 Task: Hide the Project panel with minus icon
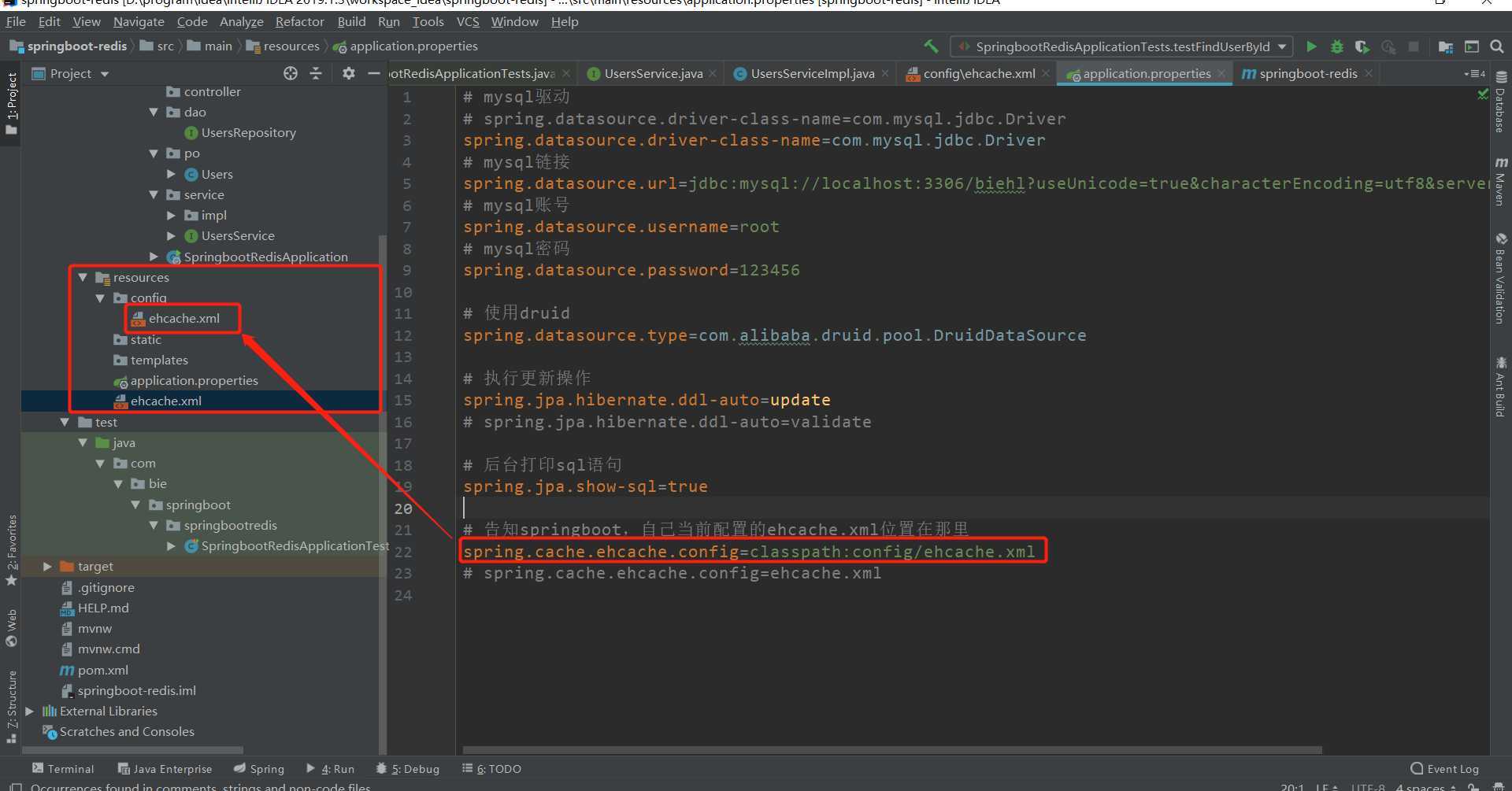[374, 73]
